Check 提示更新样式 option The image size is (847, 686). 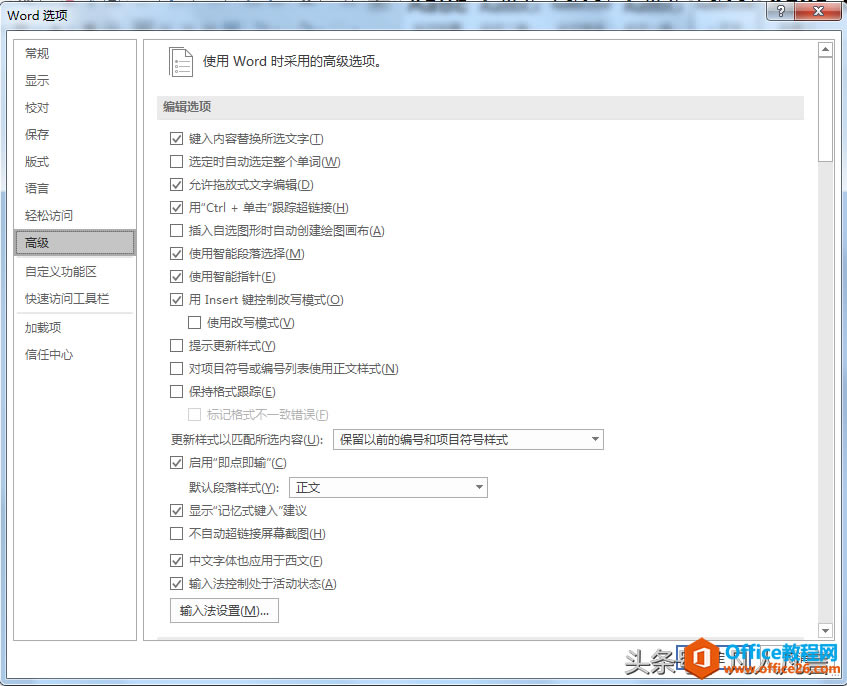pyautogui.click(x=176, y=346)
